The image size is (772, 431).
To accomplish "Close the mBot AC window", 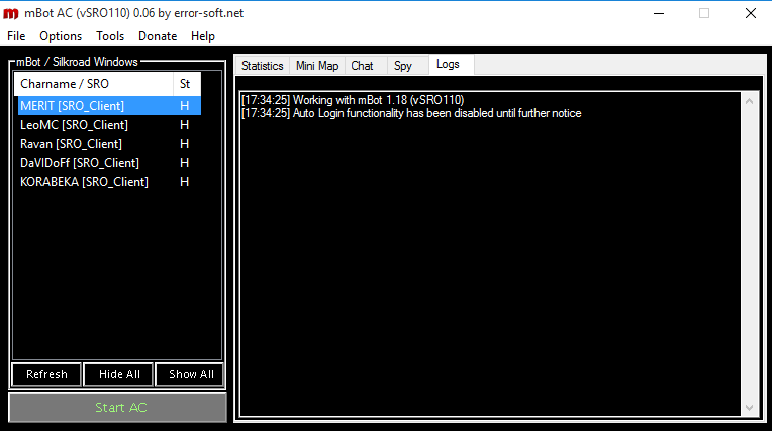I will [x=750, y=13].
